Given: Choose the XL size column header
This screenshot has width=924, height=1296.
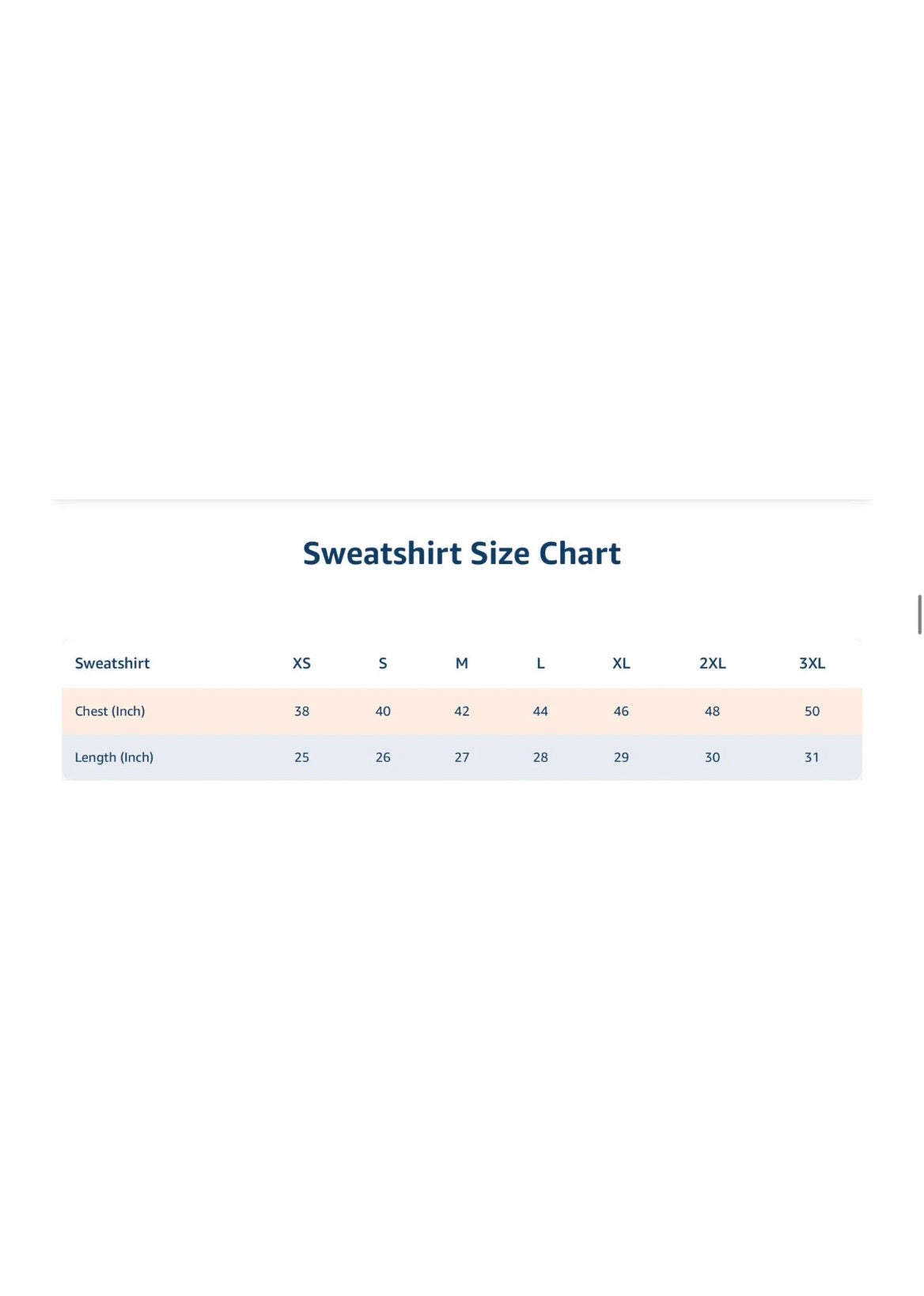Looking at the screenshot, I should 621,663.
